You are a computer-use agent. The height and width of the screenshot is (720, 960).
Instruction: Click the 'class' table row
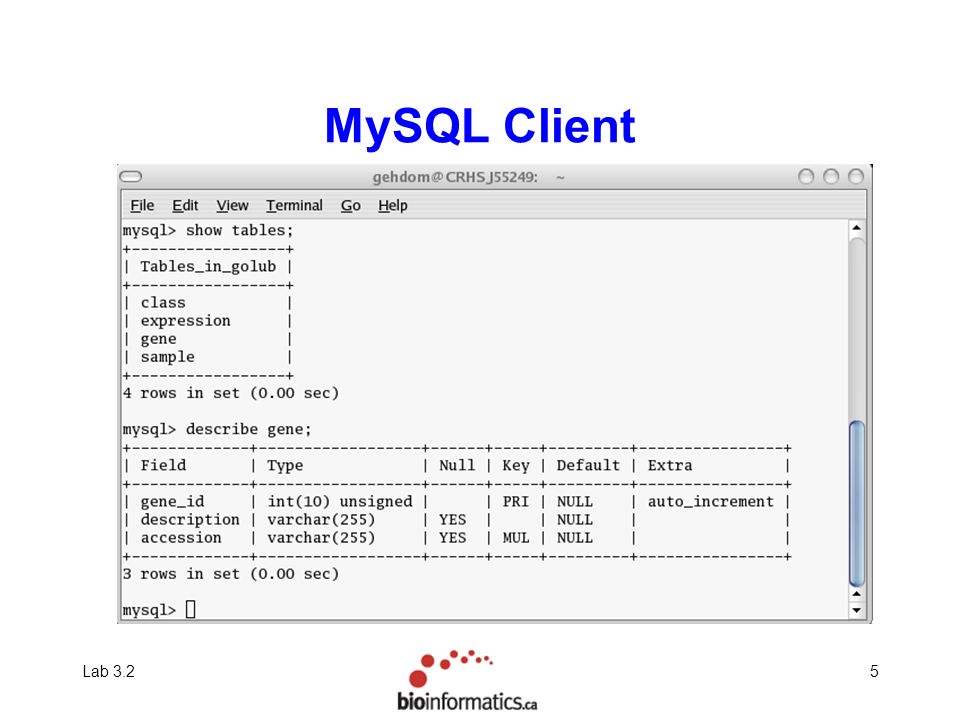click(x=163, y=303)
